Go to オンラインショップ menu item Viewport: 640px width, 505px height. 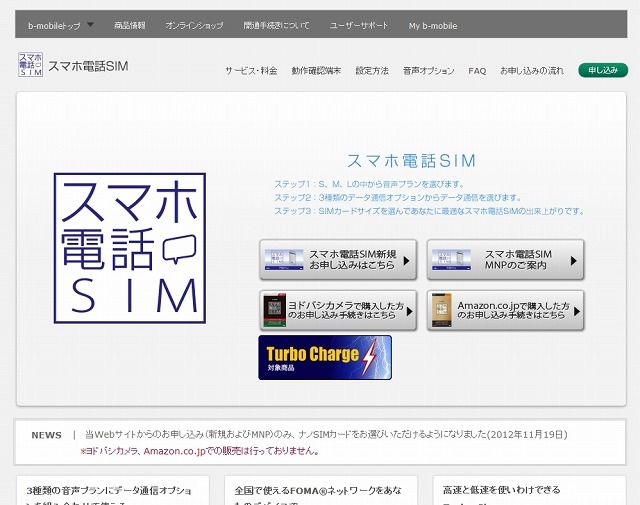(194, 25)
